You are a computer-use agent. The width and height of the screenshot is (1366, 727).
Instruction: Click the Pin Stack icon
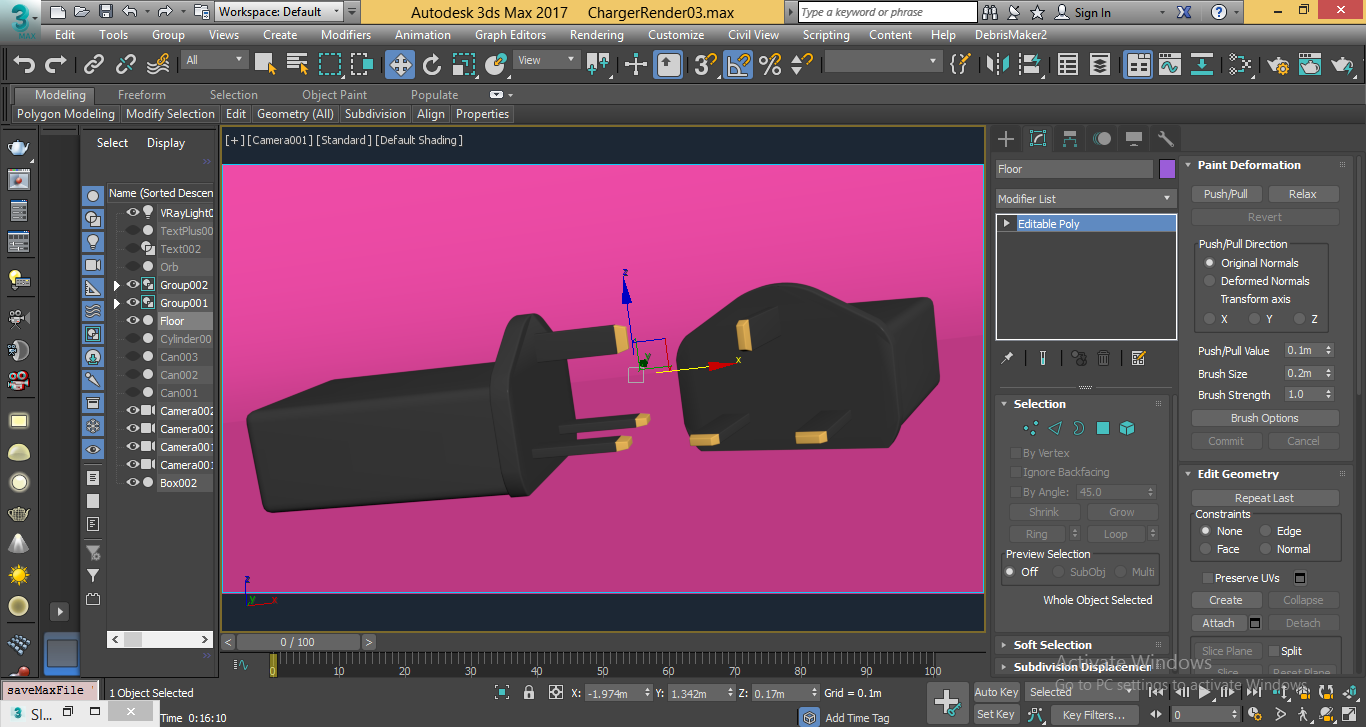click(1008, 358)
